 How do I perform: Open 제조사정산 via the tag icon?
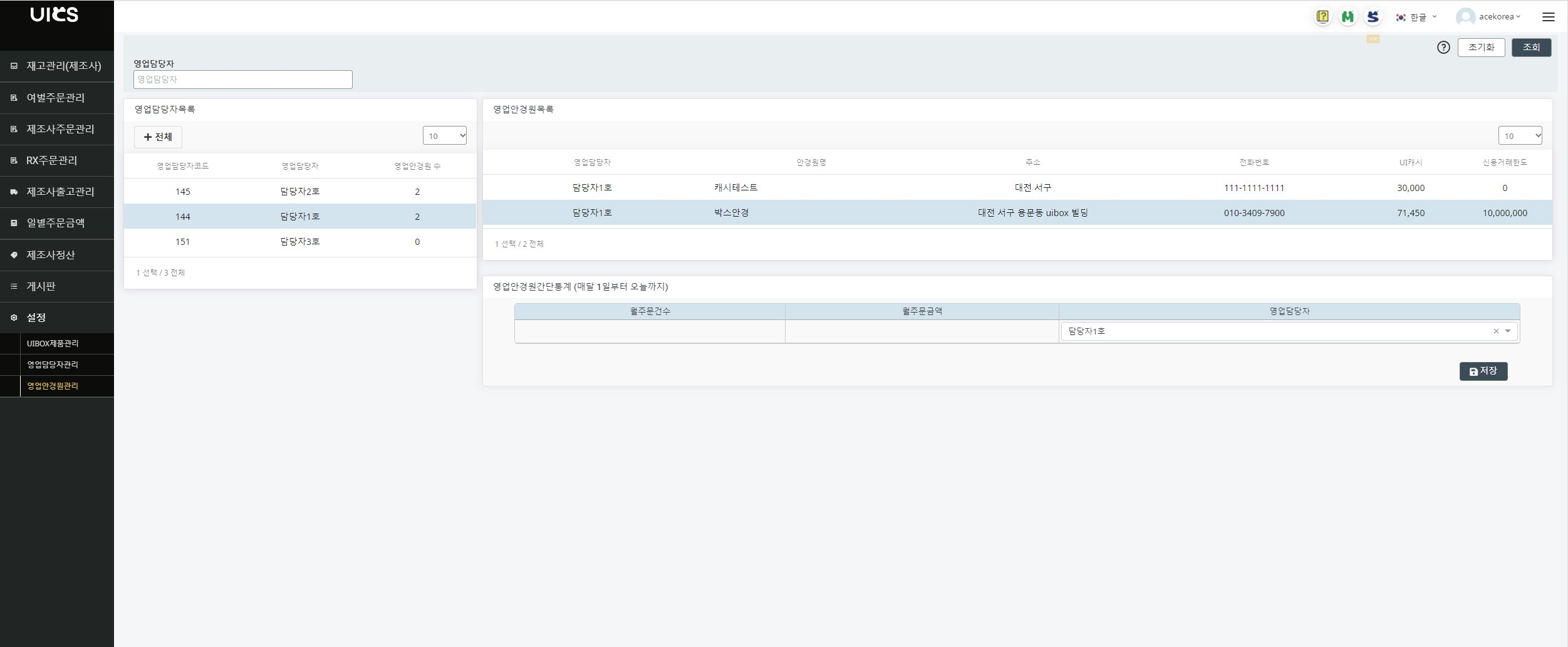click(x=14, y=254)
